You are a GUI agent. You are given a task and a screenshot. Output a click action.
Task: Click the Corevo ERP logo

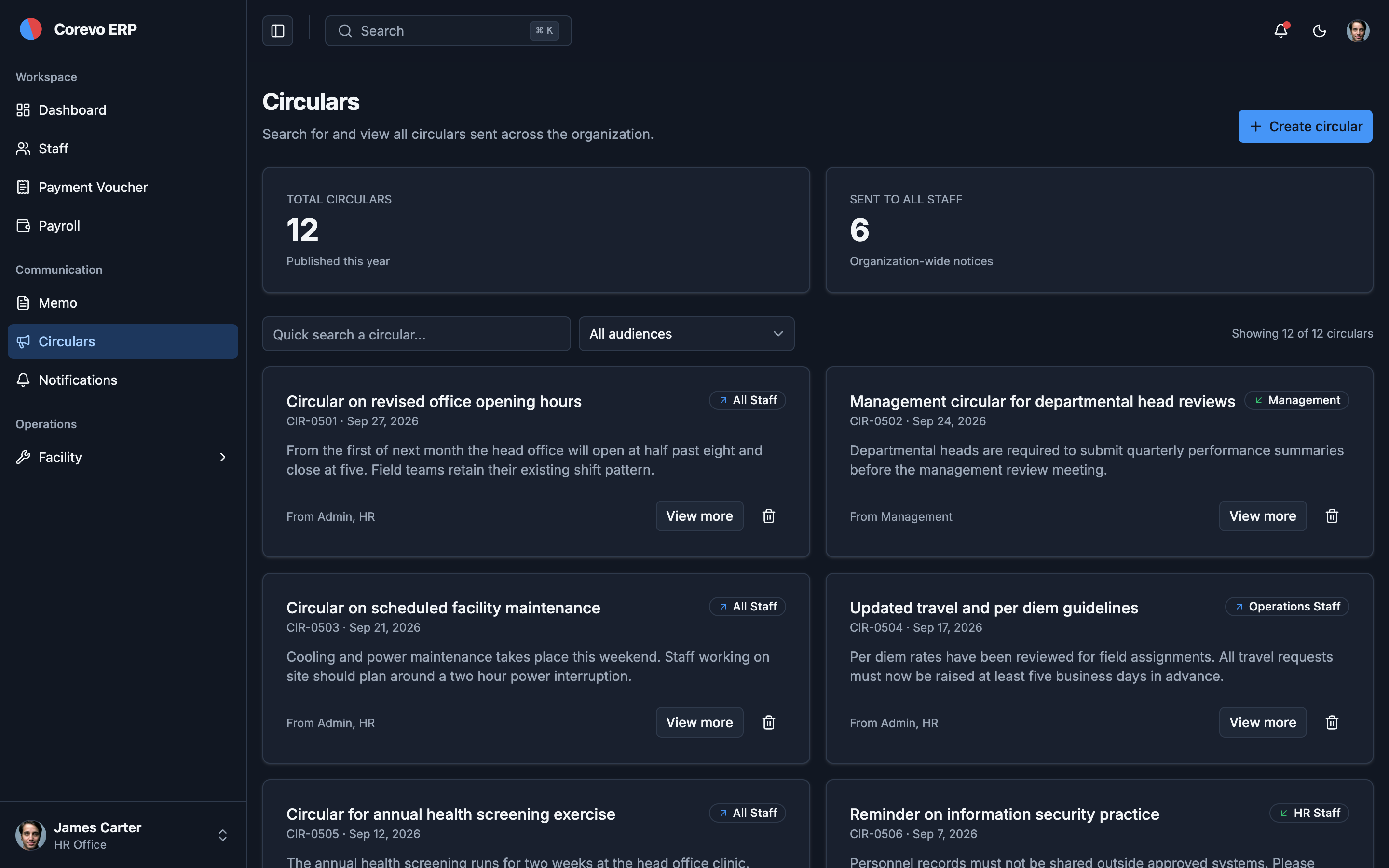[x=31, y=29]
